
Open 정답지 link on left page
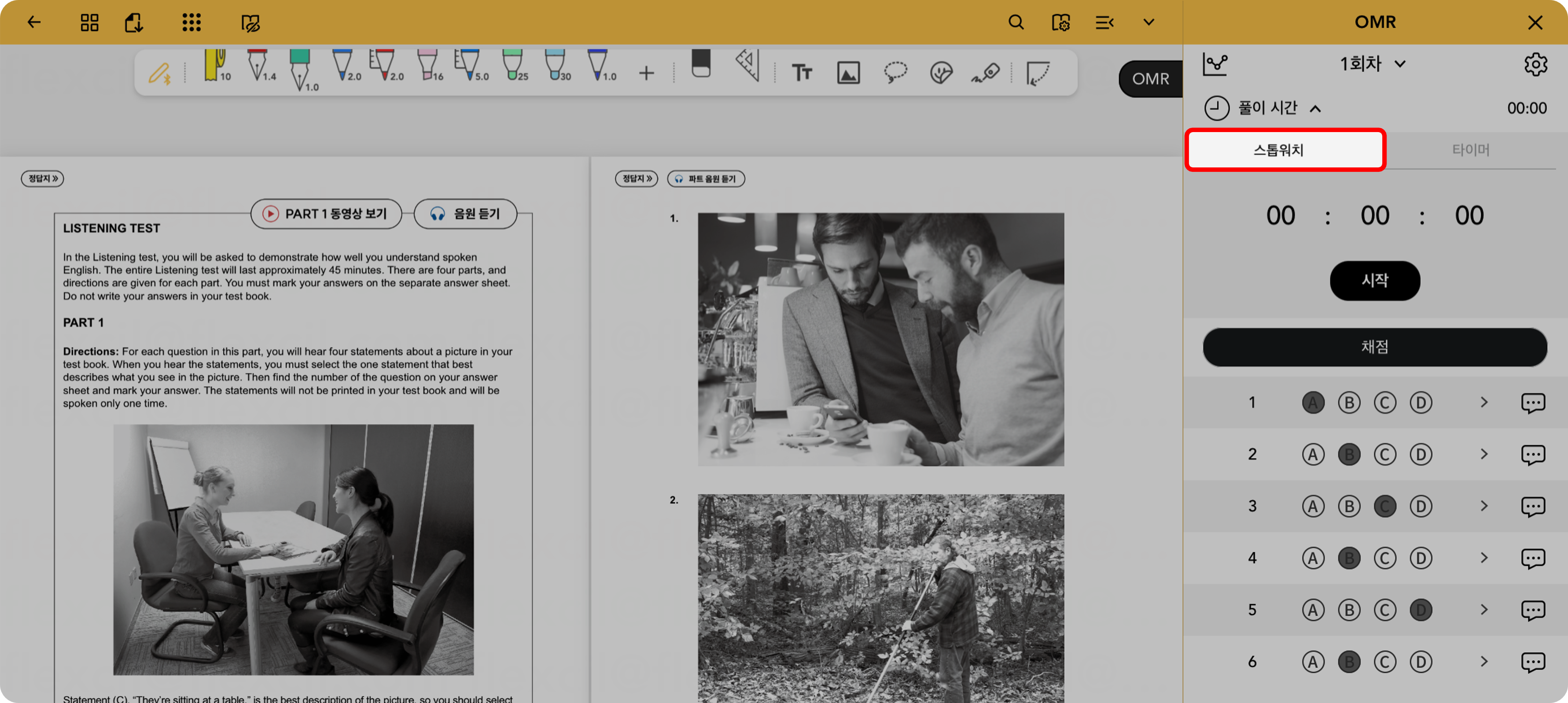[x=43, y=178]
